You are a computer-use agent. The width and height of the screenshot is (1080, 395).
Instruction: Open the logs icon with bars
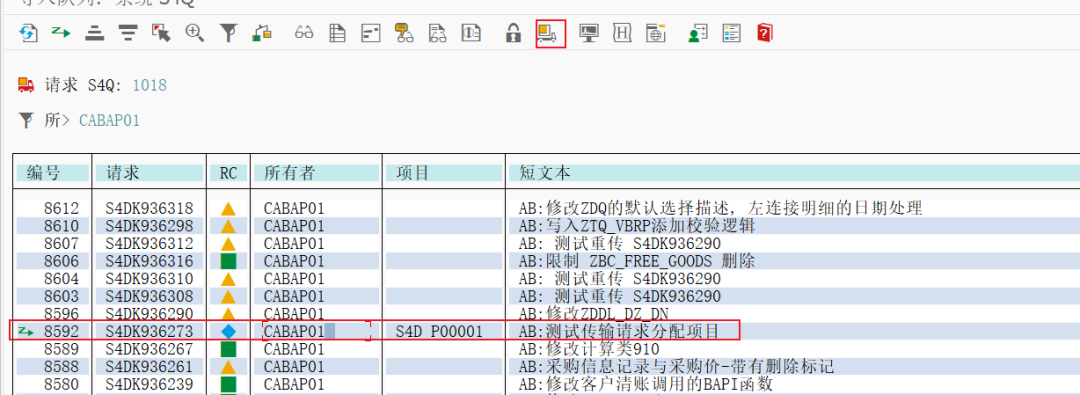(371, 32)
